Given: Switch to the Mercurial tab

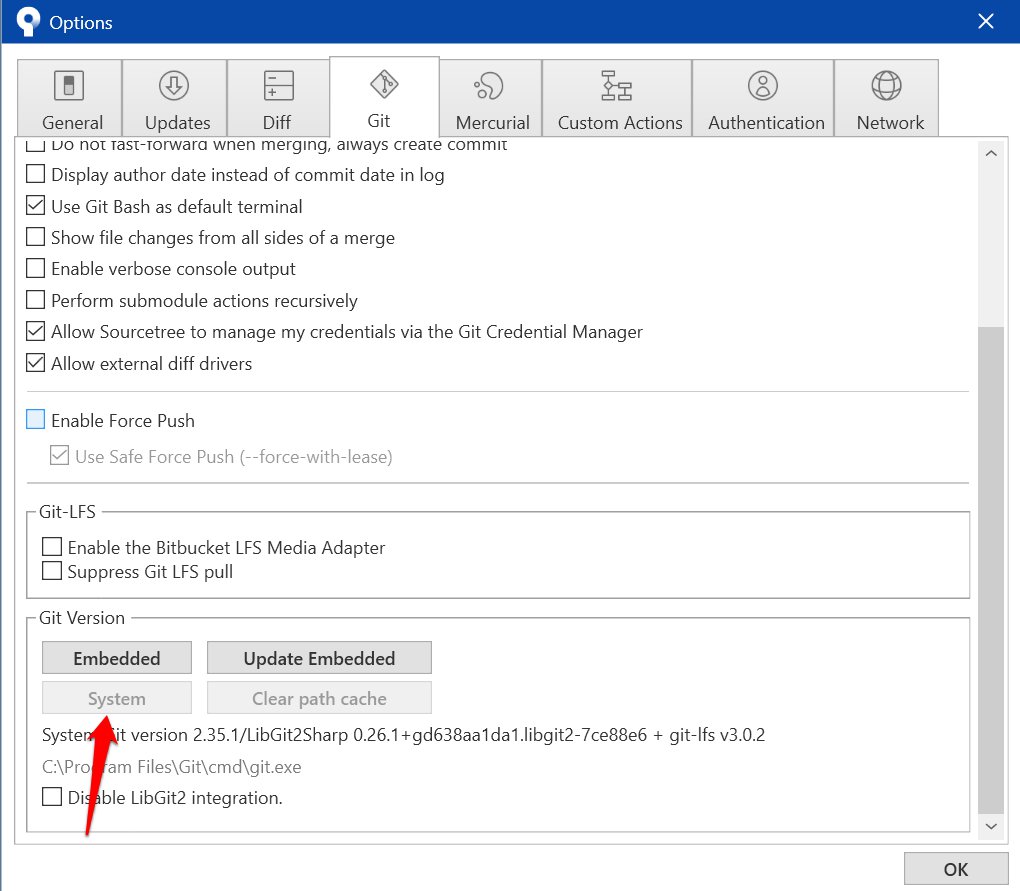Looking at the screenshot, I should (x=489, y=98).
